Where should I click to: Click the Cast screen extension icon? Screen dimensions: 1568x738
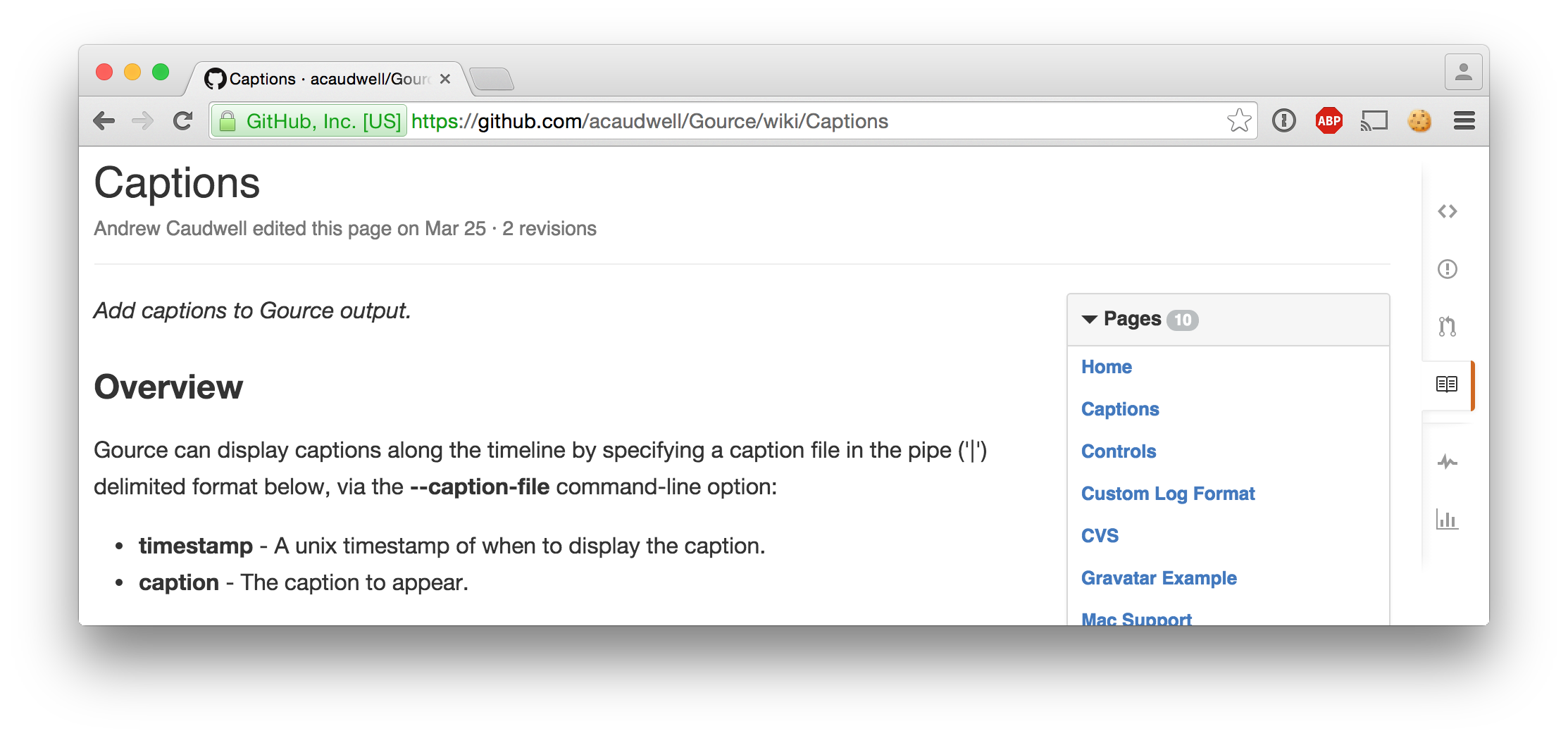click(1374, 121)
